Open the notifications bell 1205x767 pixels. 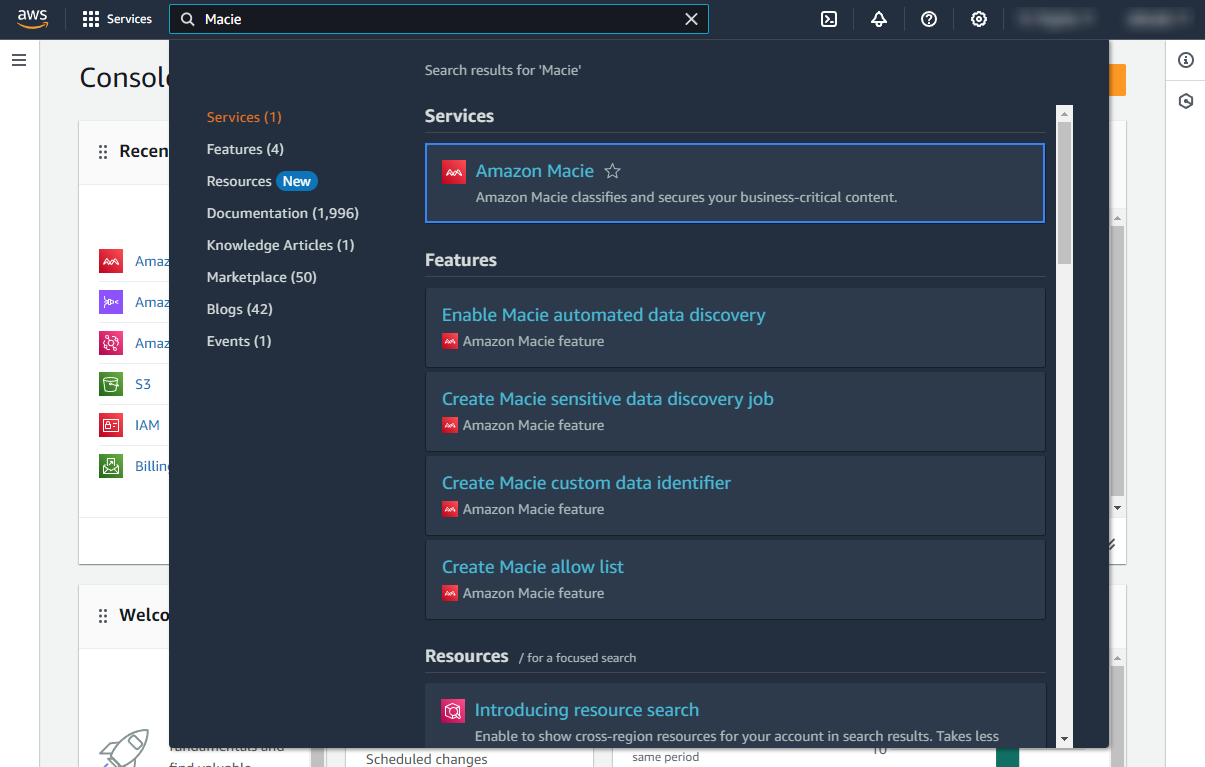click(879, 19)
